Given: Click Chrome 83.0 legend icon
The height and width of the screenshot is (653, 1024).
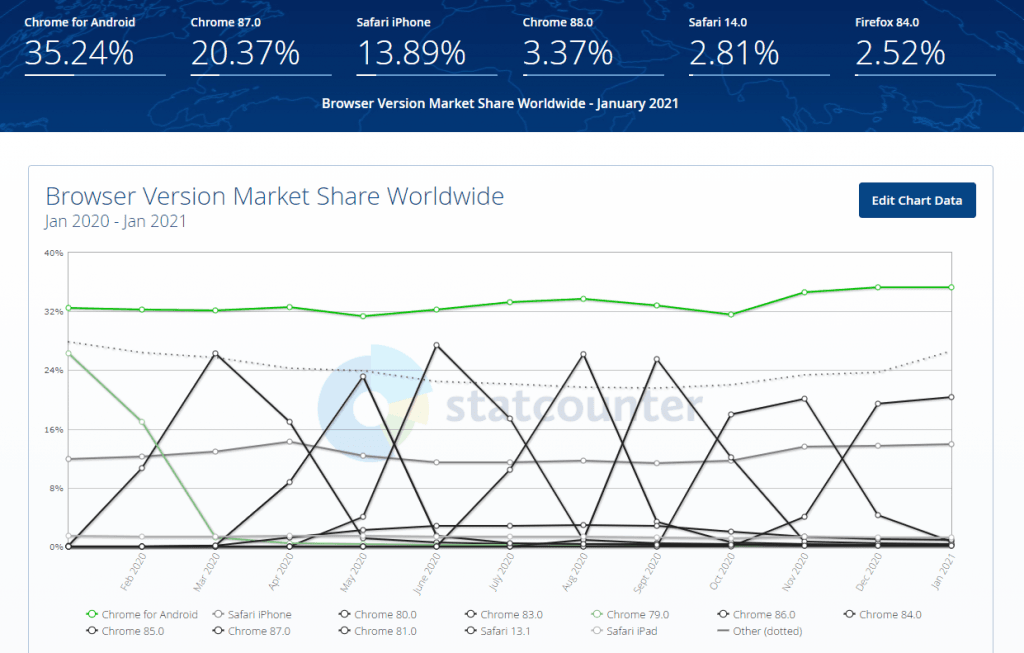Looking at the screenshot, I should pos(471,614).
